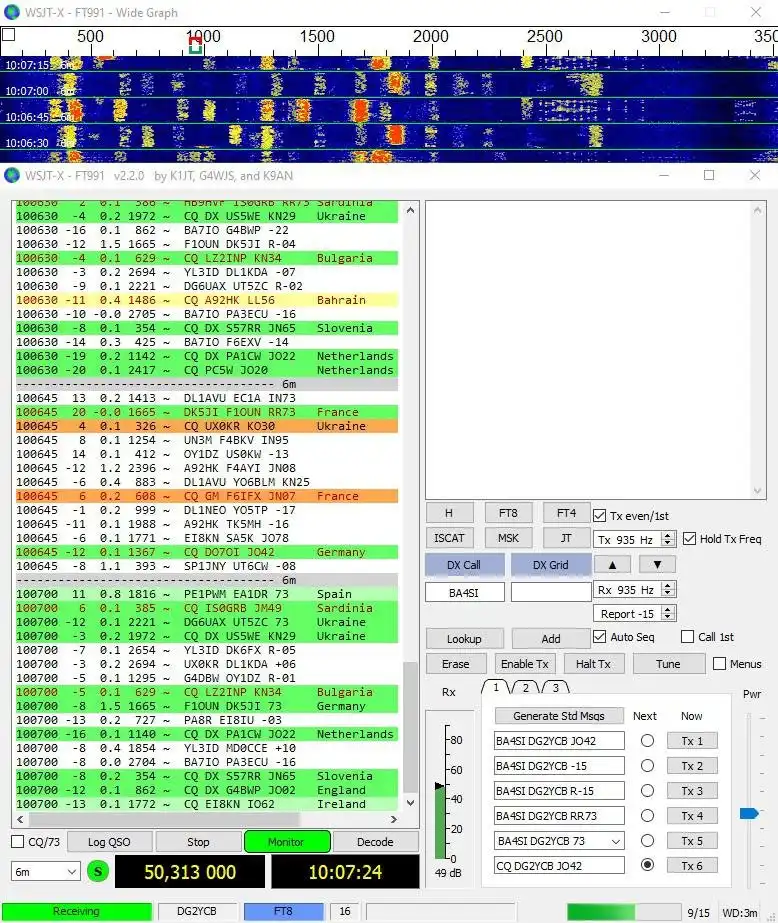
Task: Click the up arrow frequency shift button
Action: tap(612, 565)
